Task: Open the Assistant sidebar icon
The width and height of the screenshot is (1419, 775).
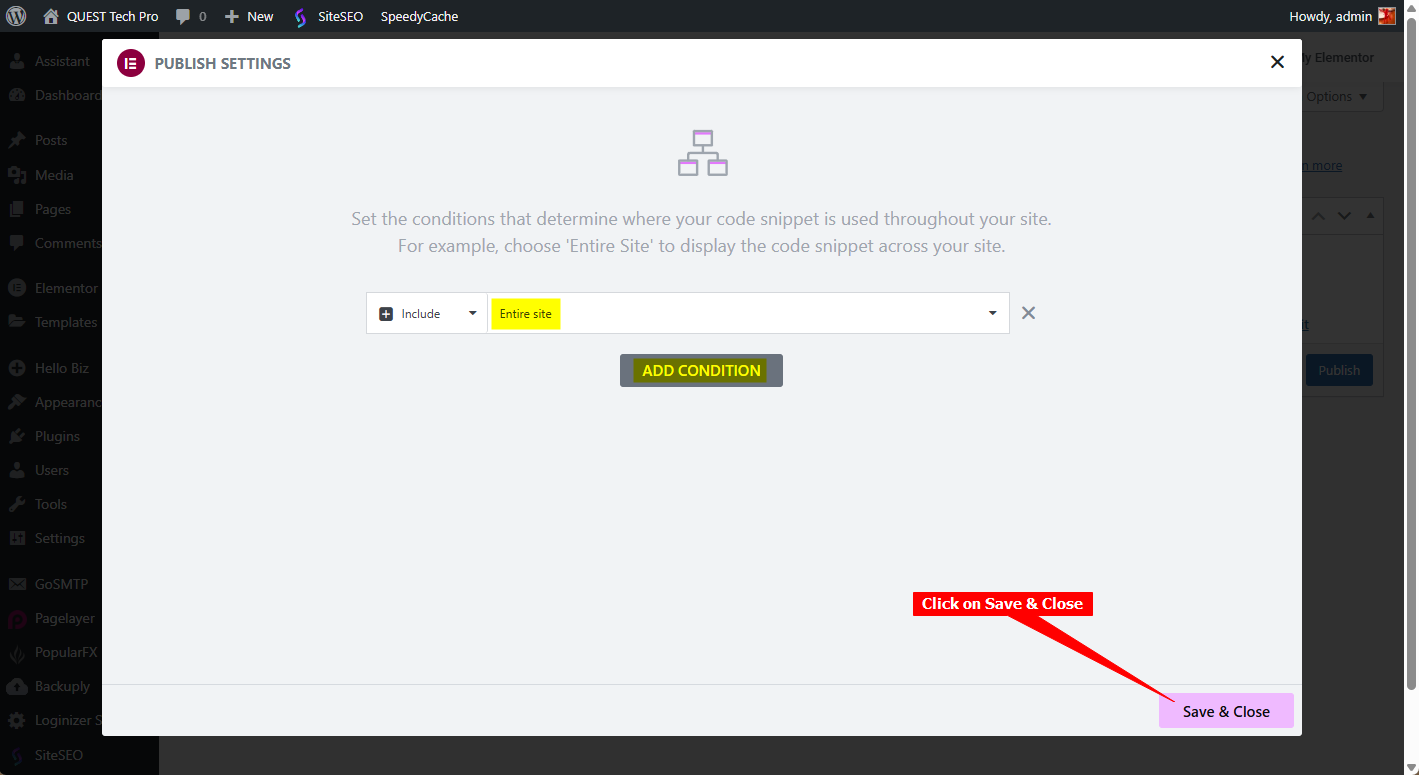Action: pos(17,61)
